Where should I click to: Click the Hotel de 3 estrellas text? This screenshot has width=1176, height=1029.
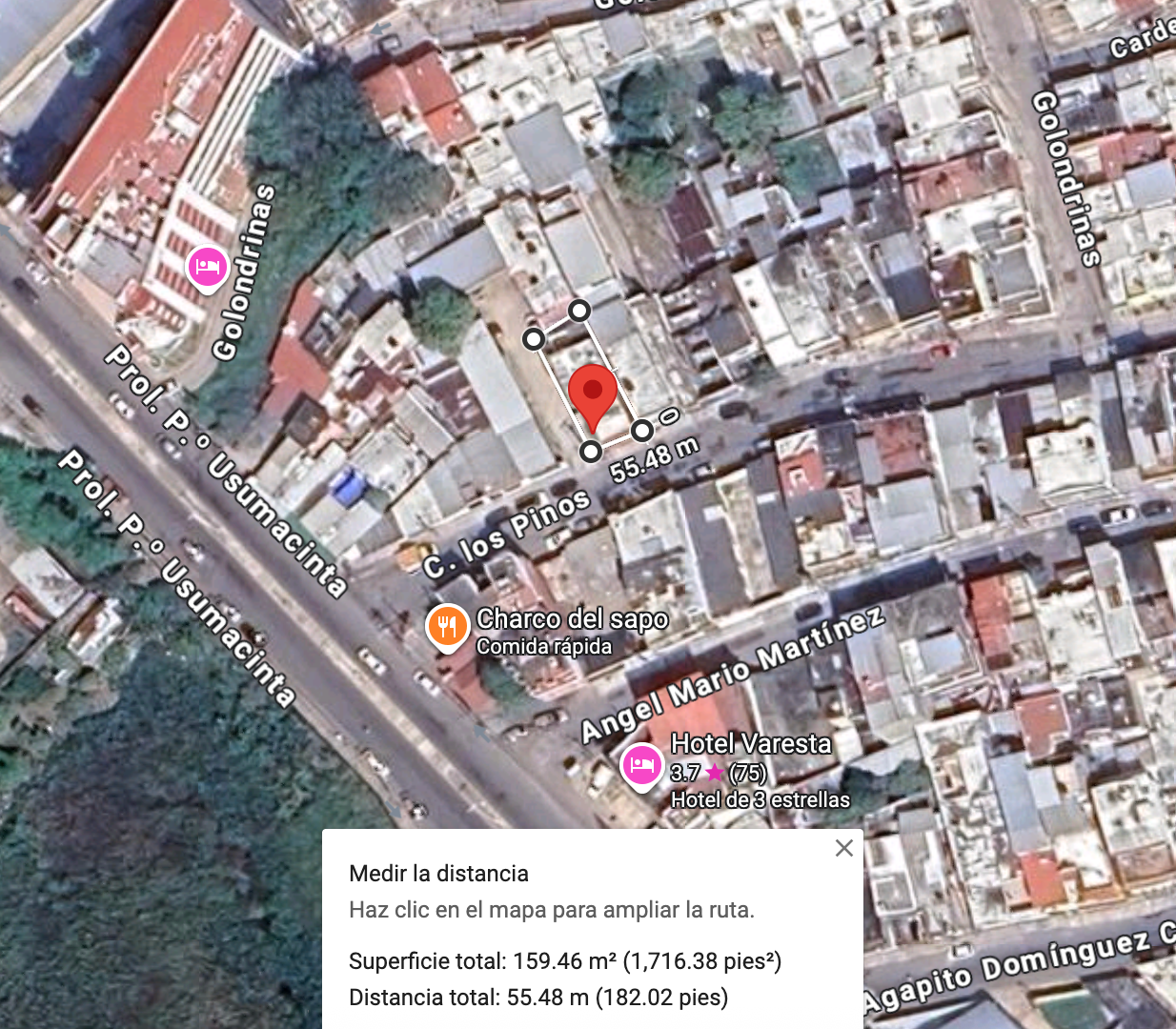[x=760, y=799]
